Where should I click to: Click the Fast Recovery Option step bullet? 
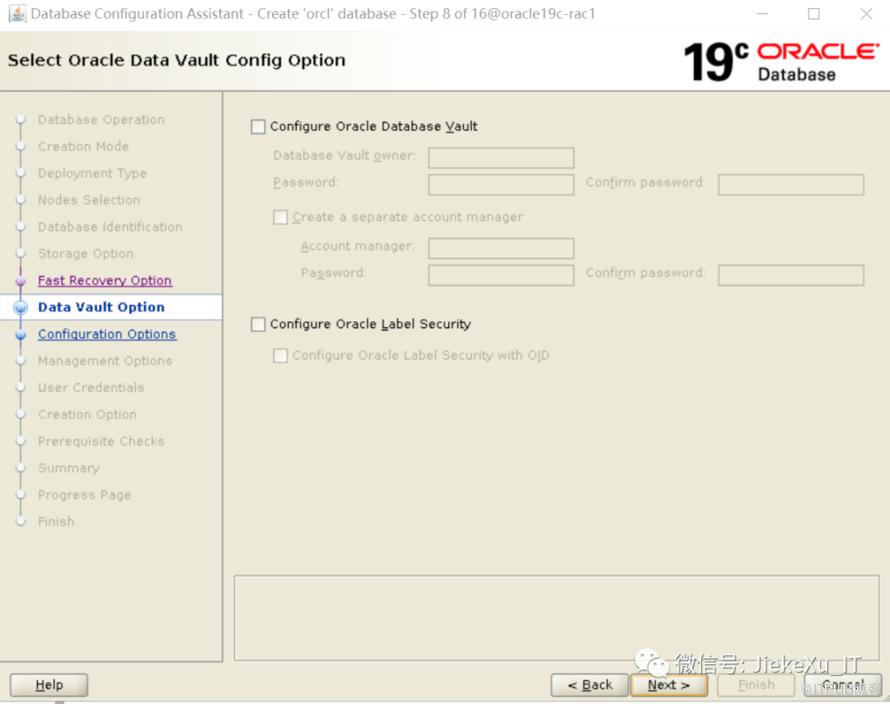tap(21, 281)
